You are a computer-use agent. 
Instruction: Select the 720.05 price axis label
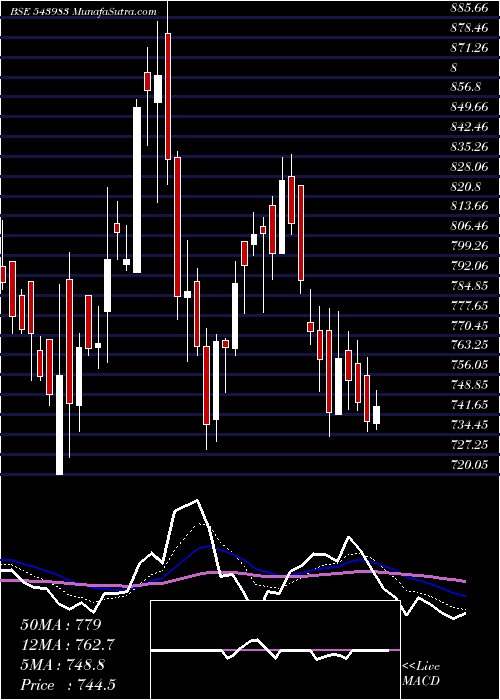[x=470, y=464]
